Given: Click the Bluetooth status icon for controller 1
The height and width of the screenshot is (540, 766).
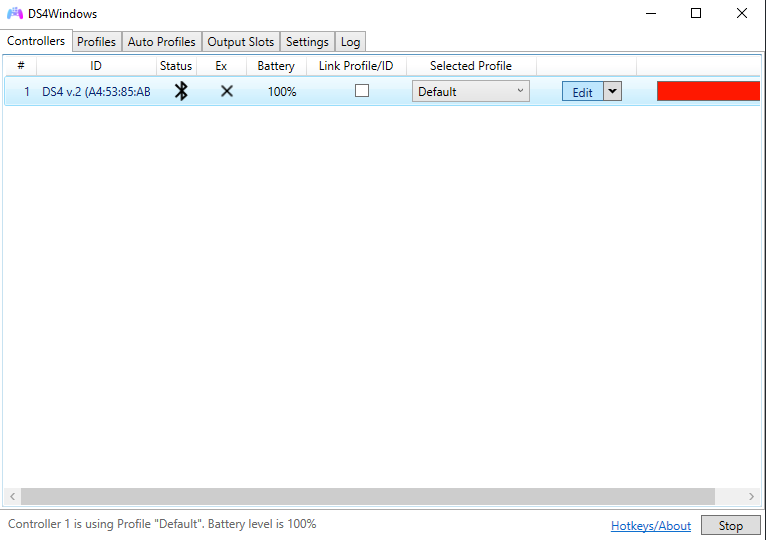Looking at the screenshot, I should (181, 91).
